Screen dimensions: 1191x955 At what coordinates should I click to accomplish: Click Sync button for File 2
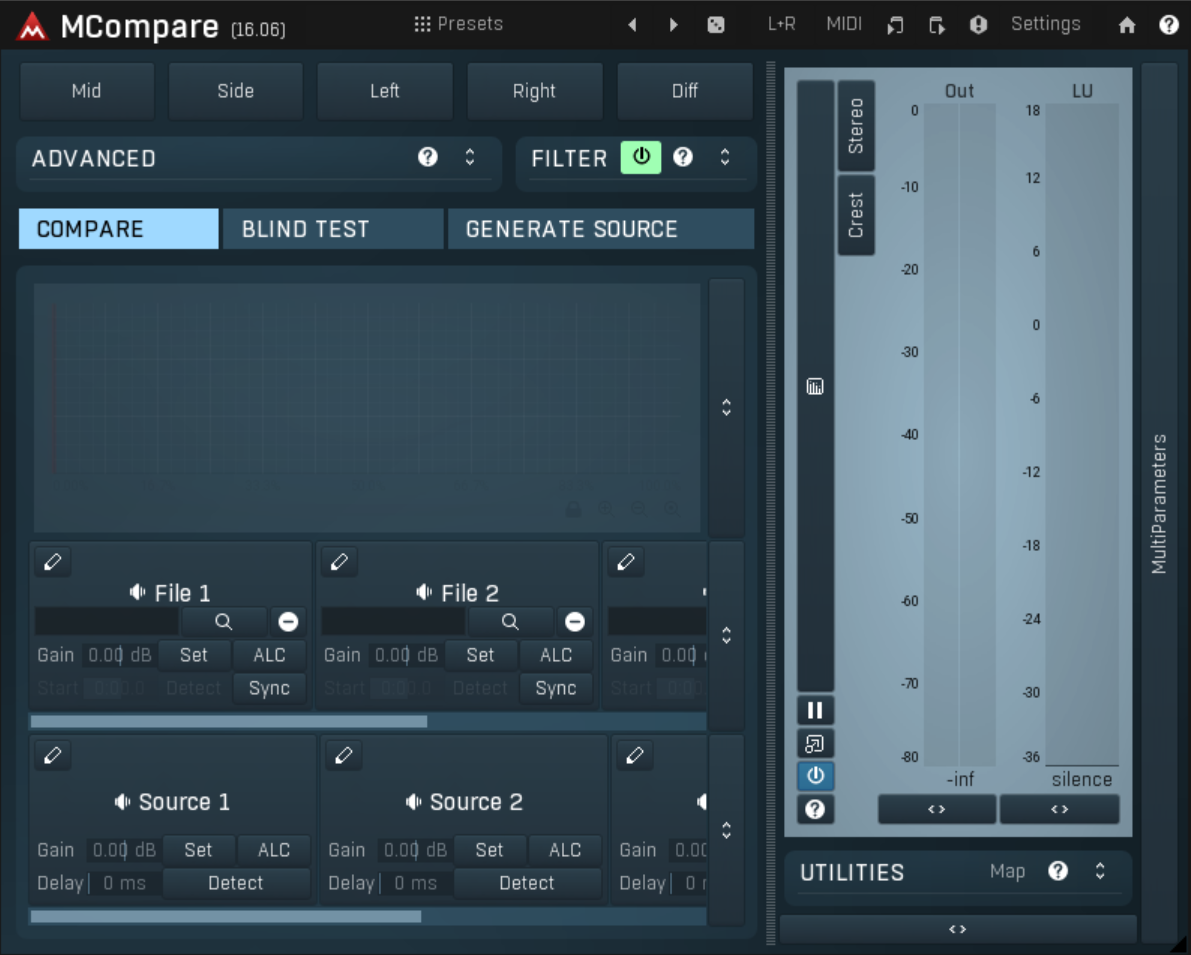tap(556, 688)
